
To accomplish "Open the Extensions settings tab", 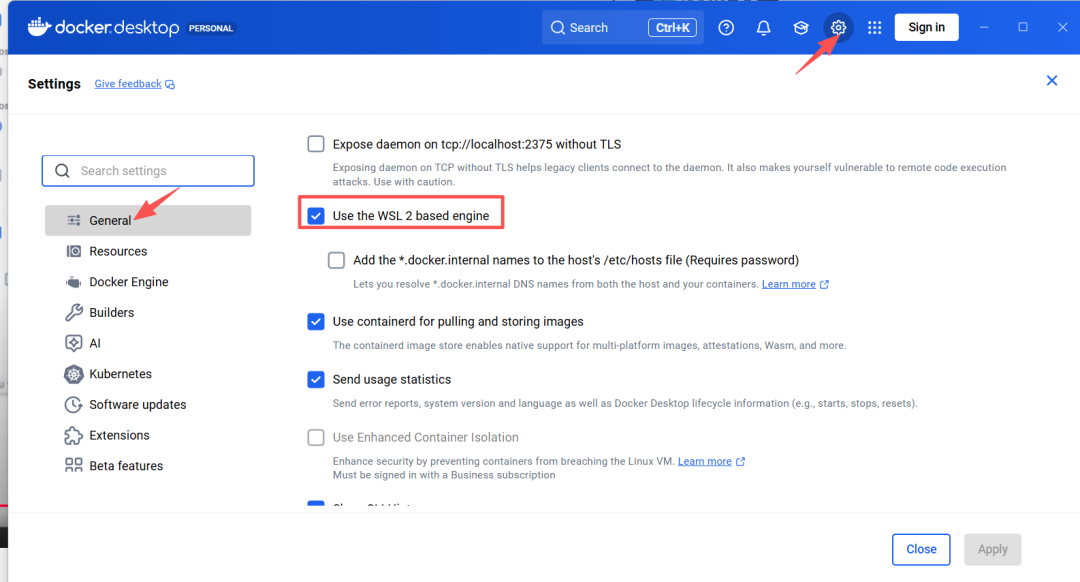I will point(148,435).
